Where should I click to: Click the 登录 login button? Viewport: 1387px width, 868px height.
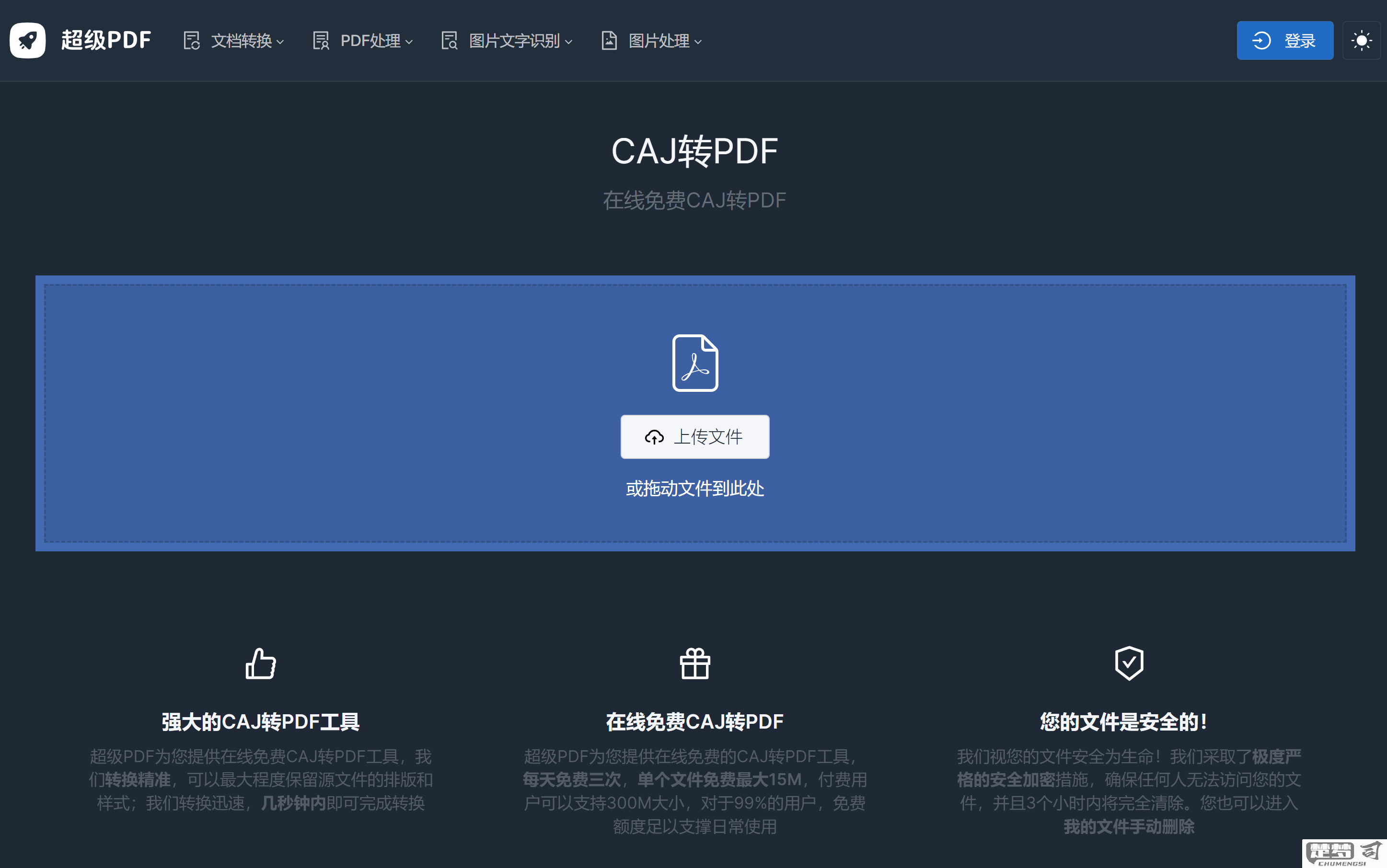1285,40
